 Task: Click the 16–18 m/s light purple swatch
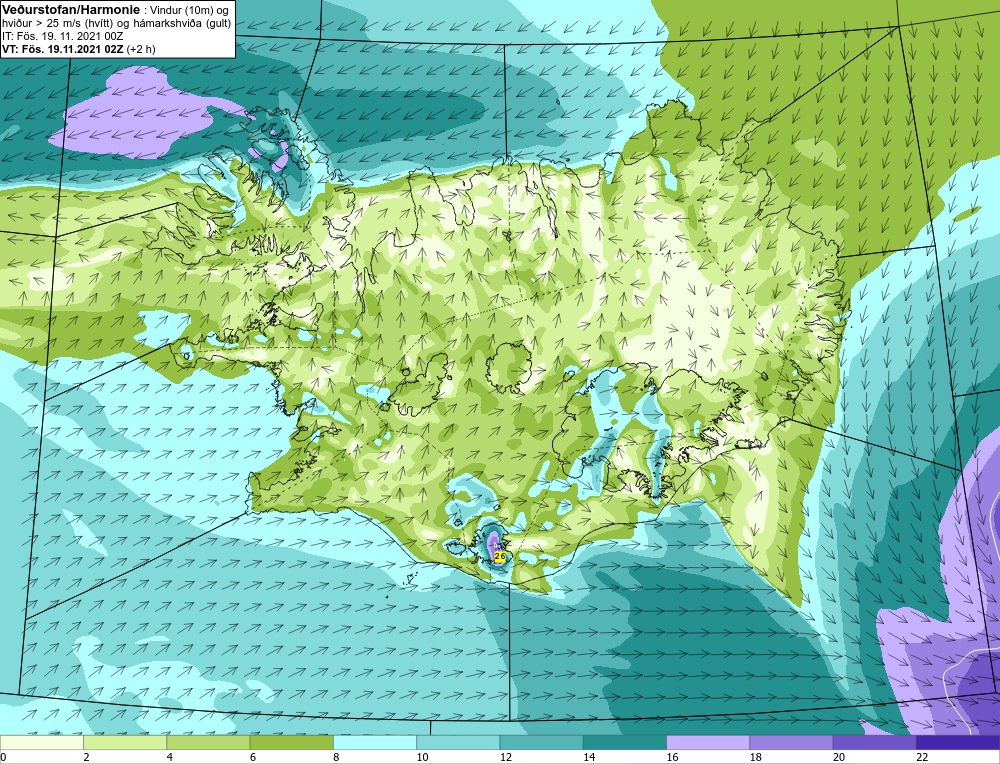(x=708, y=742)
